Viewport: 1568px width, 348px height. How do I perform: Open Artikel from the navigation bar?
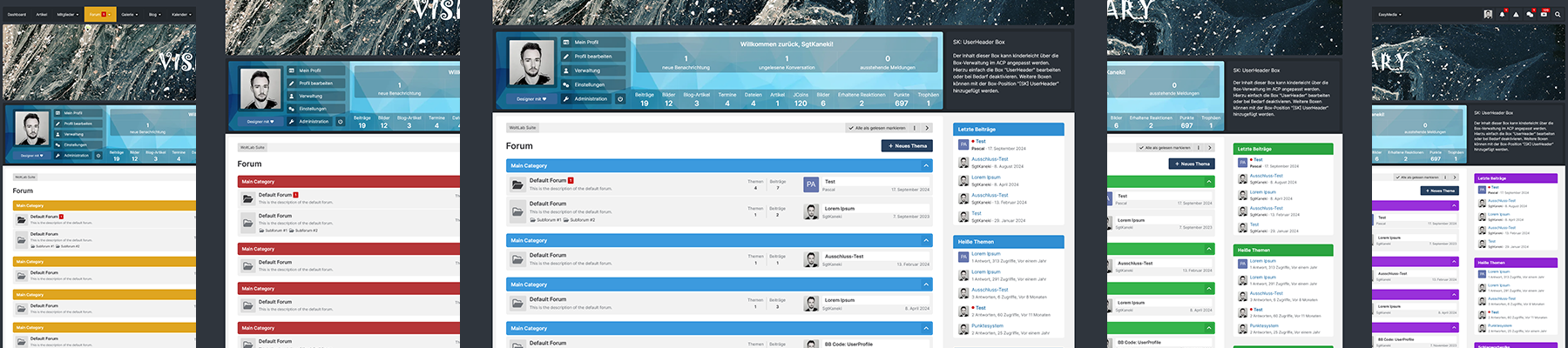42,14
